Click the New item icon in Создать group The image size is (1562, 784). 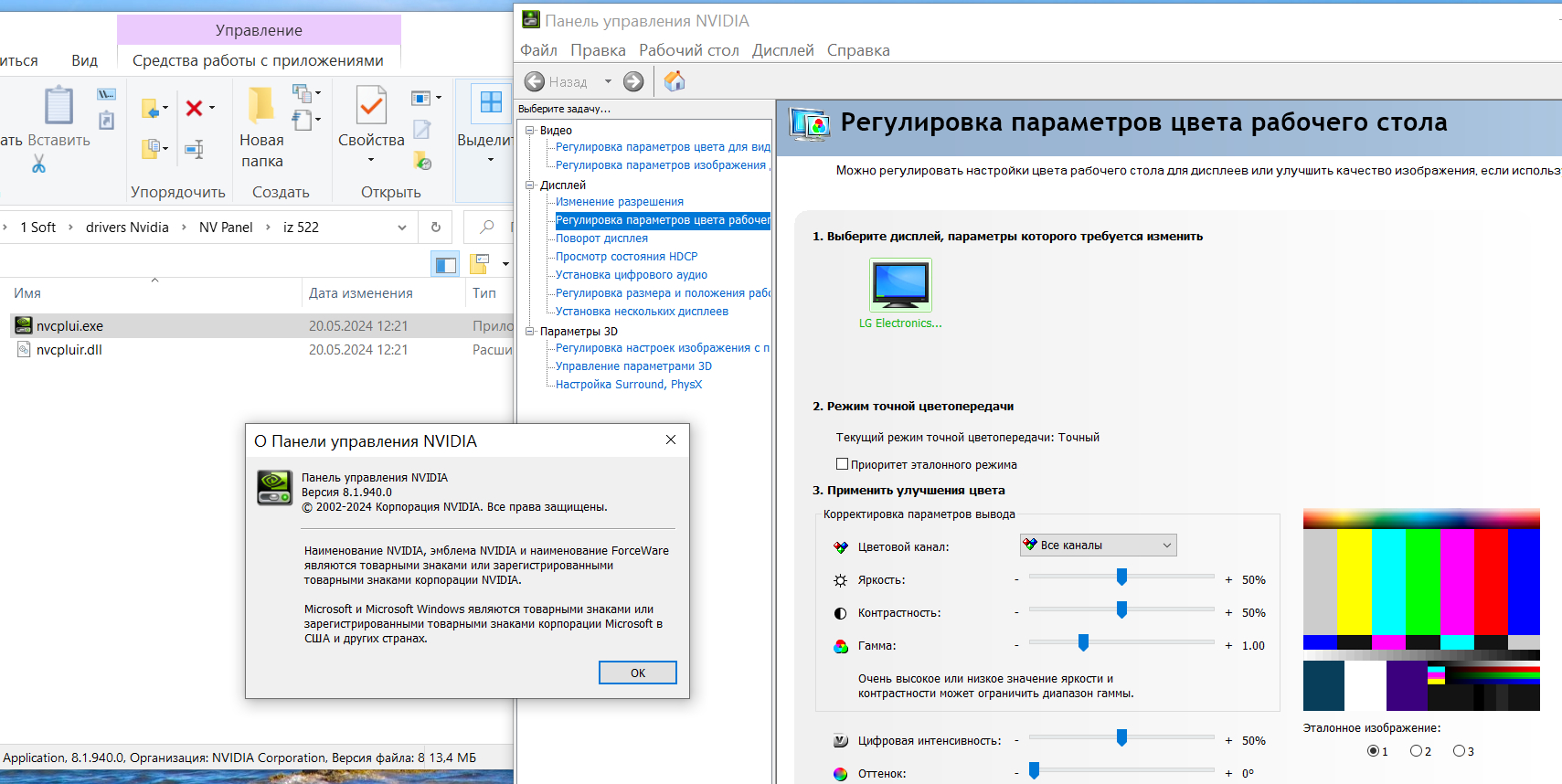(302, 92)
